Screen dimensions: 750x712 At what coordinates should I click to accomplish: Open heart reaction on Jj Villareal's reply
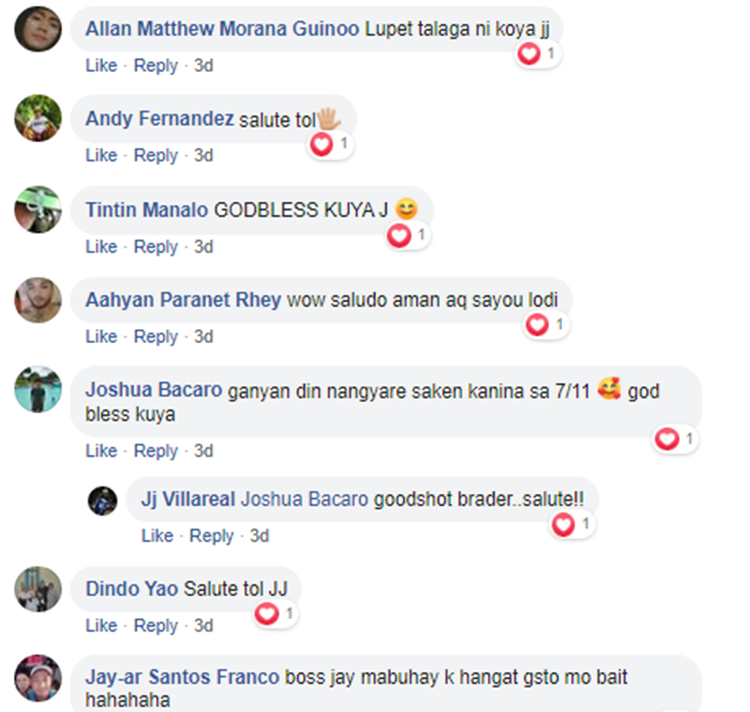572,524
